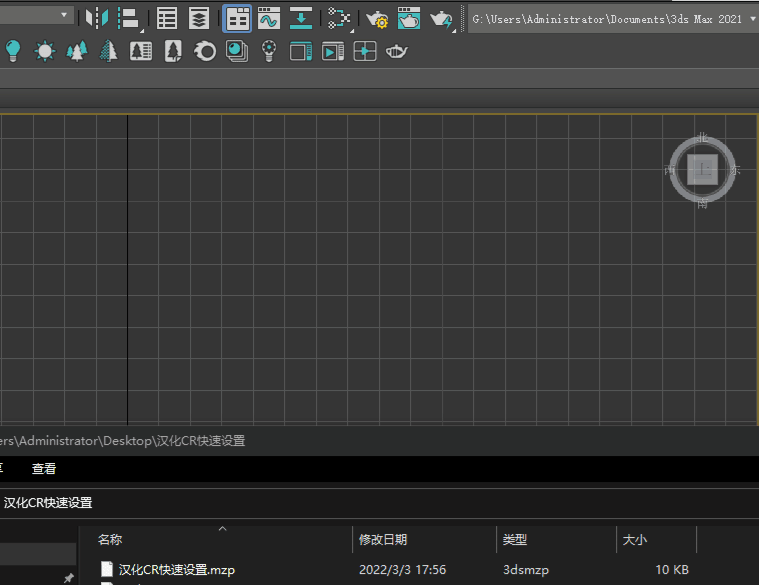Click the Mirror tool icon
Screen dimensions: 759x585
[x=96, y=18]
